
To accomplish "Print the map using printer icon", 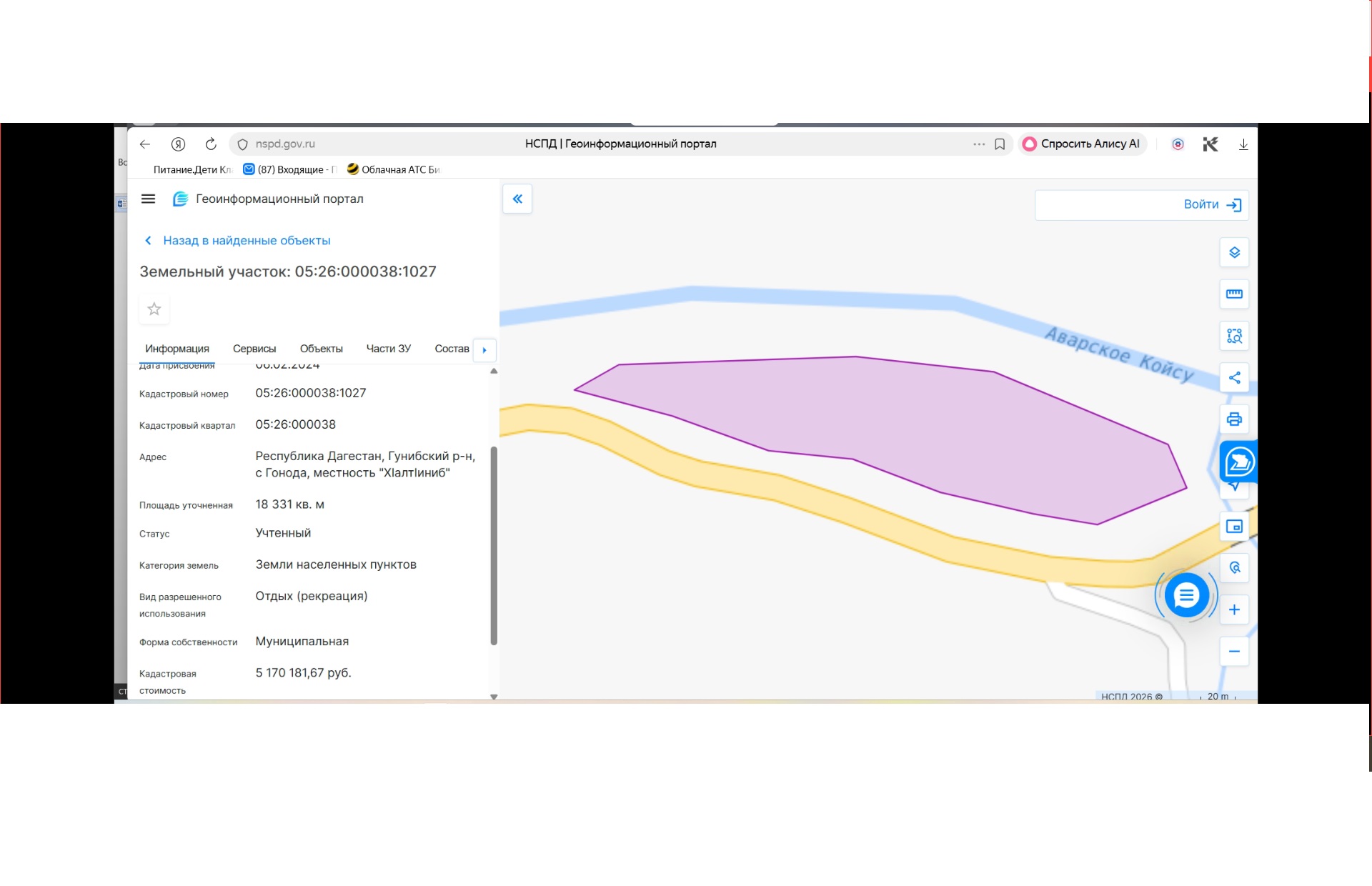I will pos(1234,419).
